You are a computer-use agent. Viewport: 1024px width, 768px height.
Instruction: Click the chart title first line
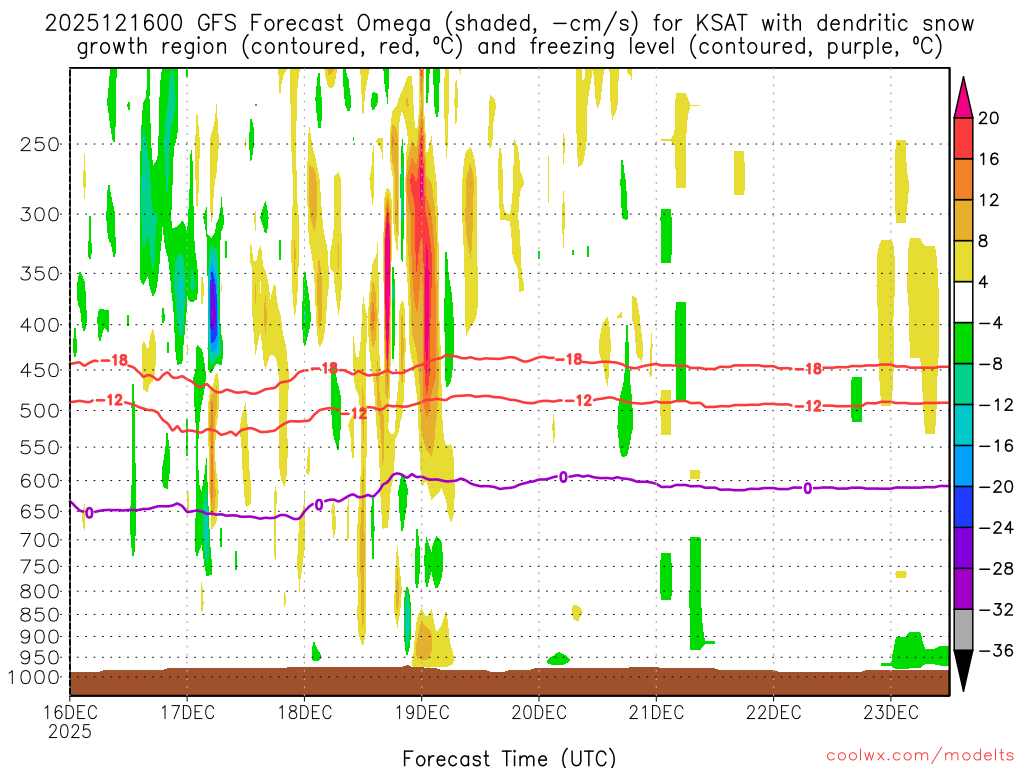coord(509,24)
